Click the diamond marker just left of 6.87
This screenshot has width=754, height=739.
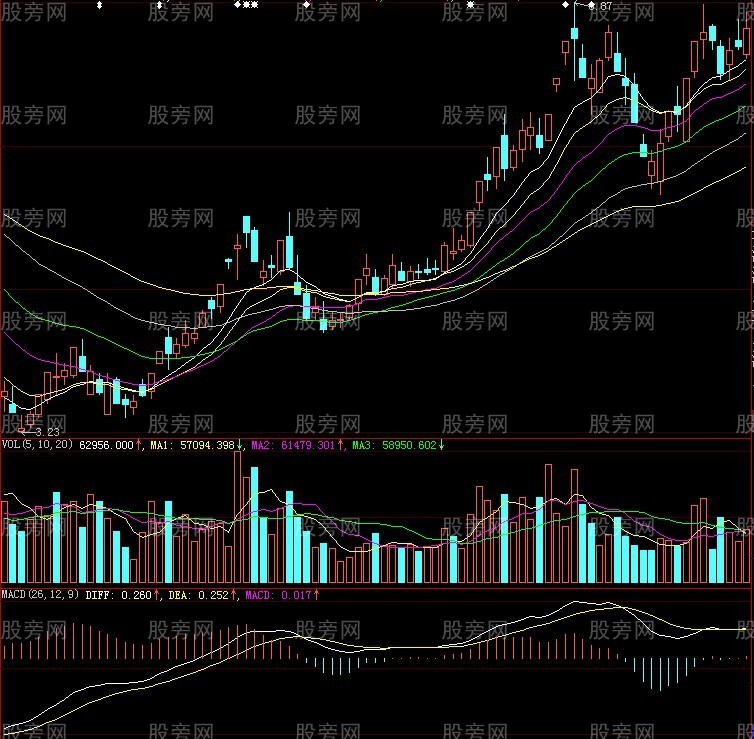pos(566,5)
